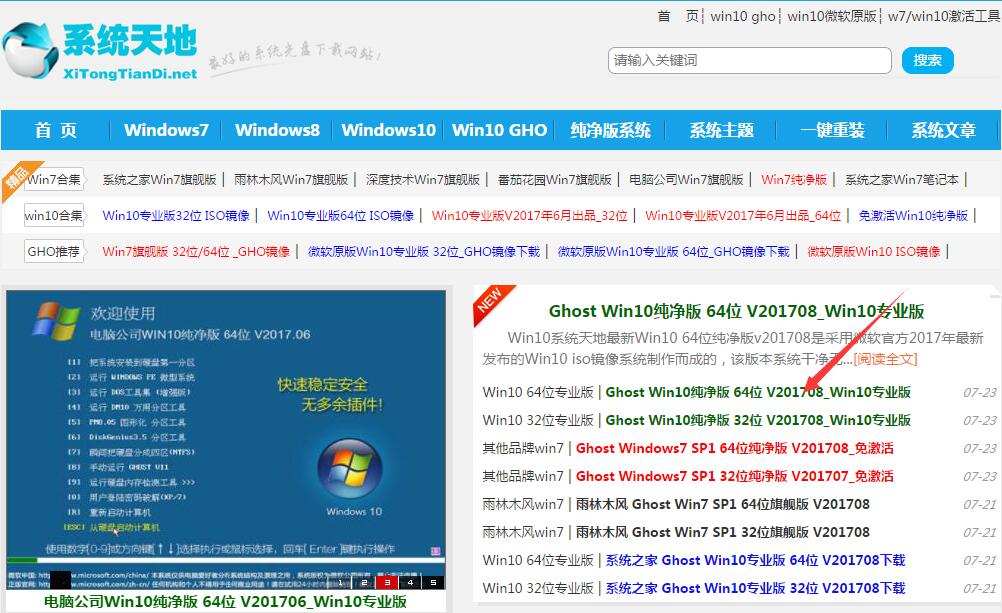Select the active red slide 3 indicator
The height and width of the screenshot is (613, 1002).
[387, 582]
